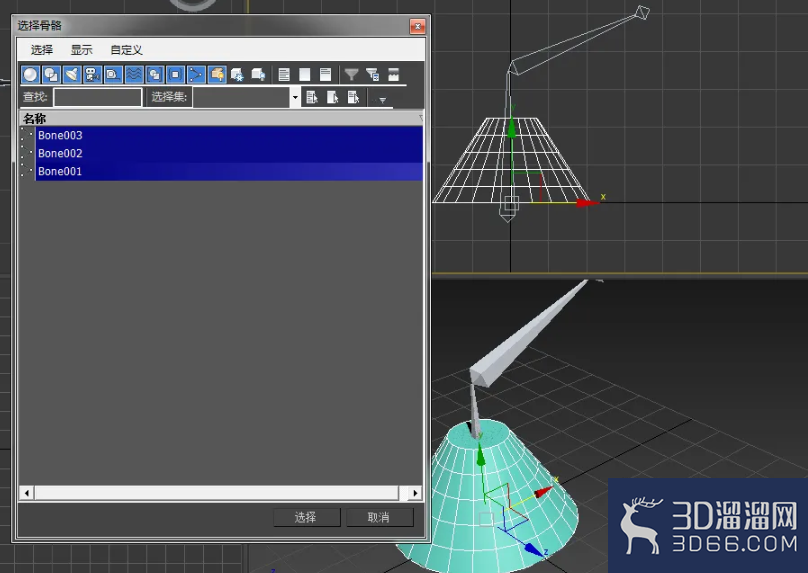Click the 名称 column header
Viewport: 808px width, 573px height.
(222, 119)
